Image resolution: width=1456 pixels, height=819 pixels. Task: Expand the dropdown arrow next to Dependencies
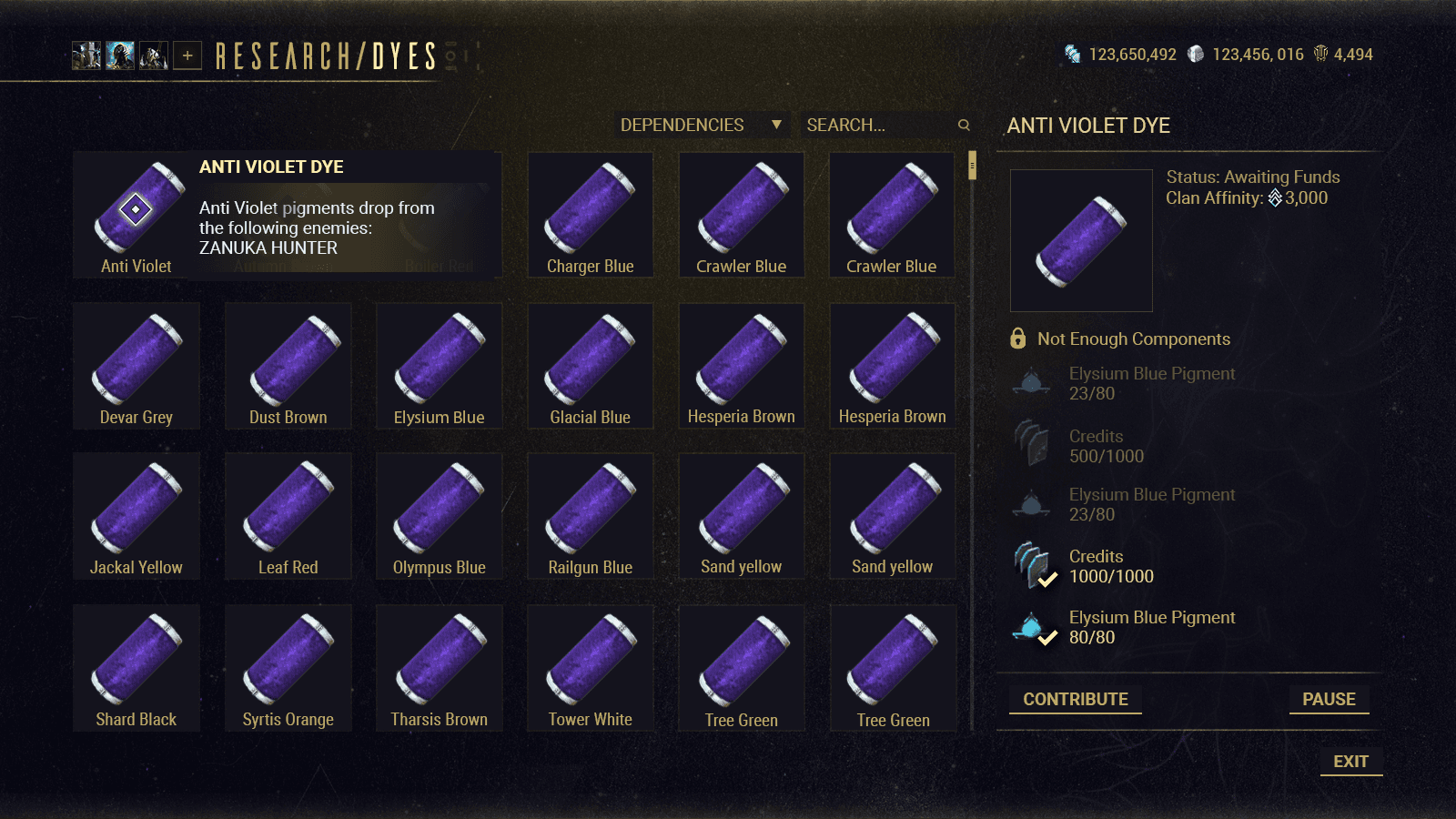(x=776, y=125)
